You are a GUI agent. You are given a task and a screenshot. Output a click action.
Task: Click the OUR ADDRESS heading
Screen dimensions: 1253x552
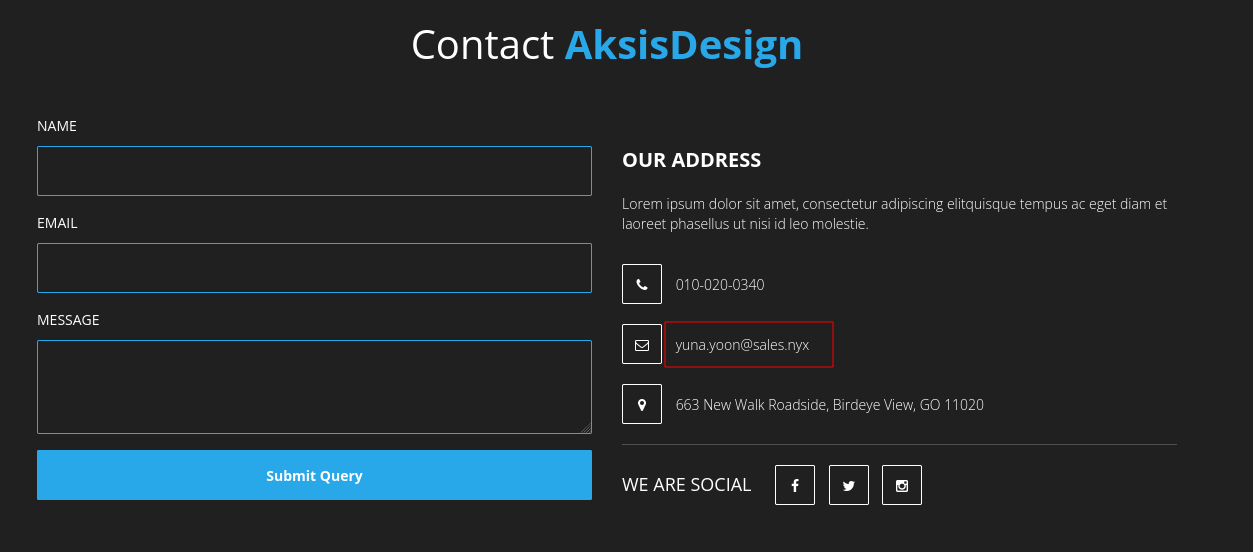tap(691, 160)
